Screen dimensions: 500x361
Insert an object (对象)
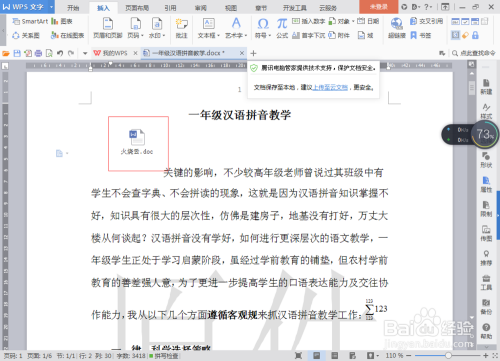click(x=339, y=21)
